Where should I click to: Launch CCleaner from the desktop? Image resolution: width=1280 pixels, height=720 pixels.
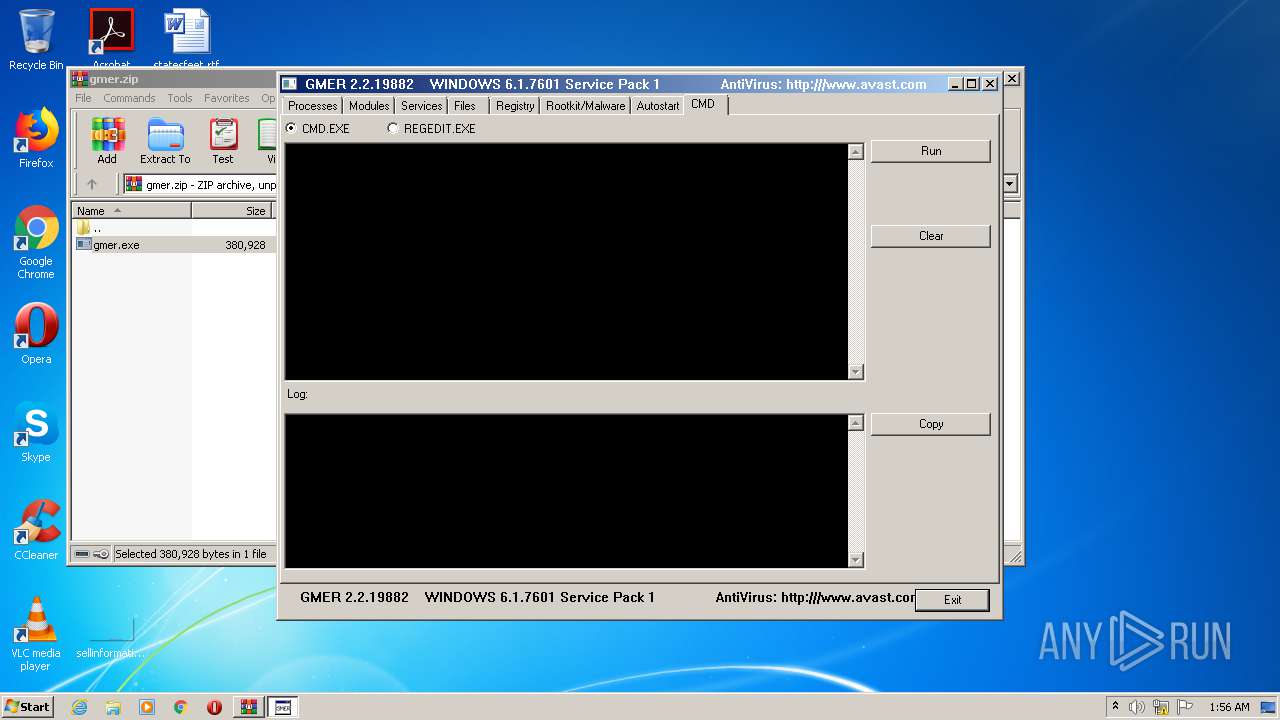[x=36, y=530]
